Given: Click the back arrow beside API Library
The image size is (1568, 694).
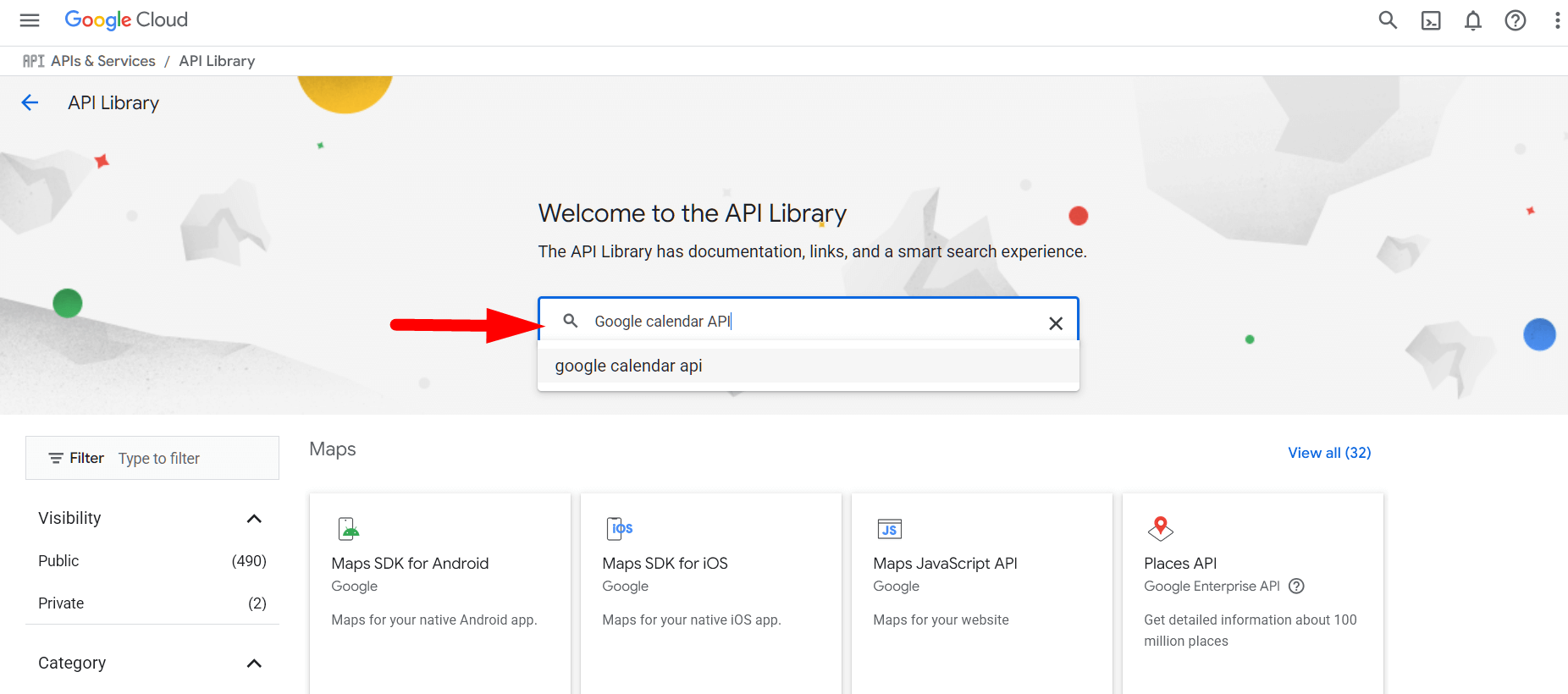Looking at the screenshot, I should click(x=30, y=102).
